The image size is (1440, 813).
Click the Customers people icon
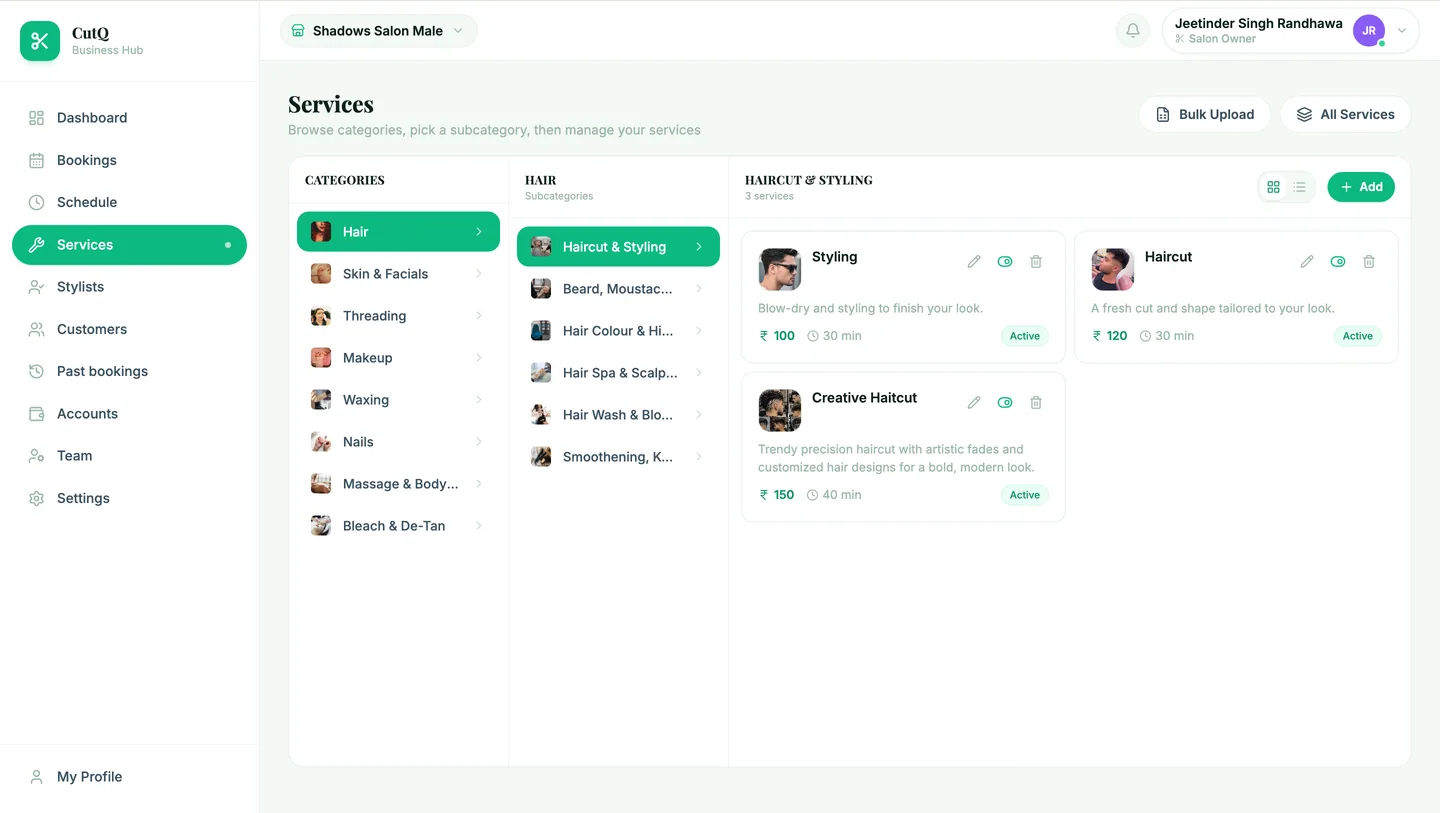click(37, 329)
